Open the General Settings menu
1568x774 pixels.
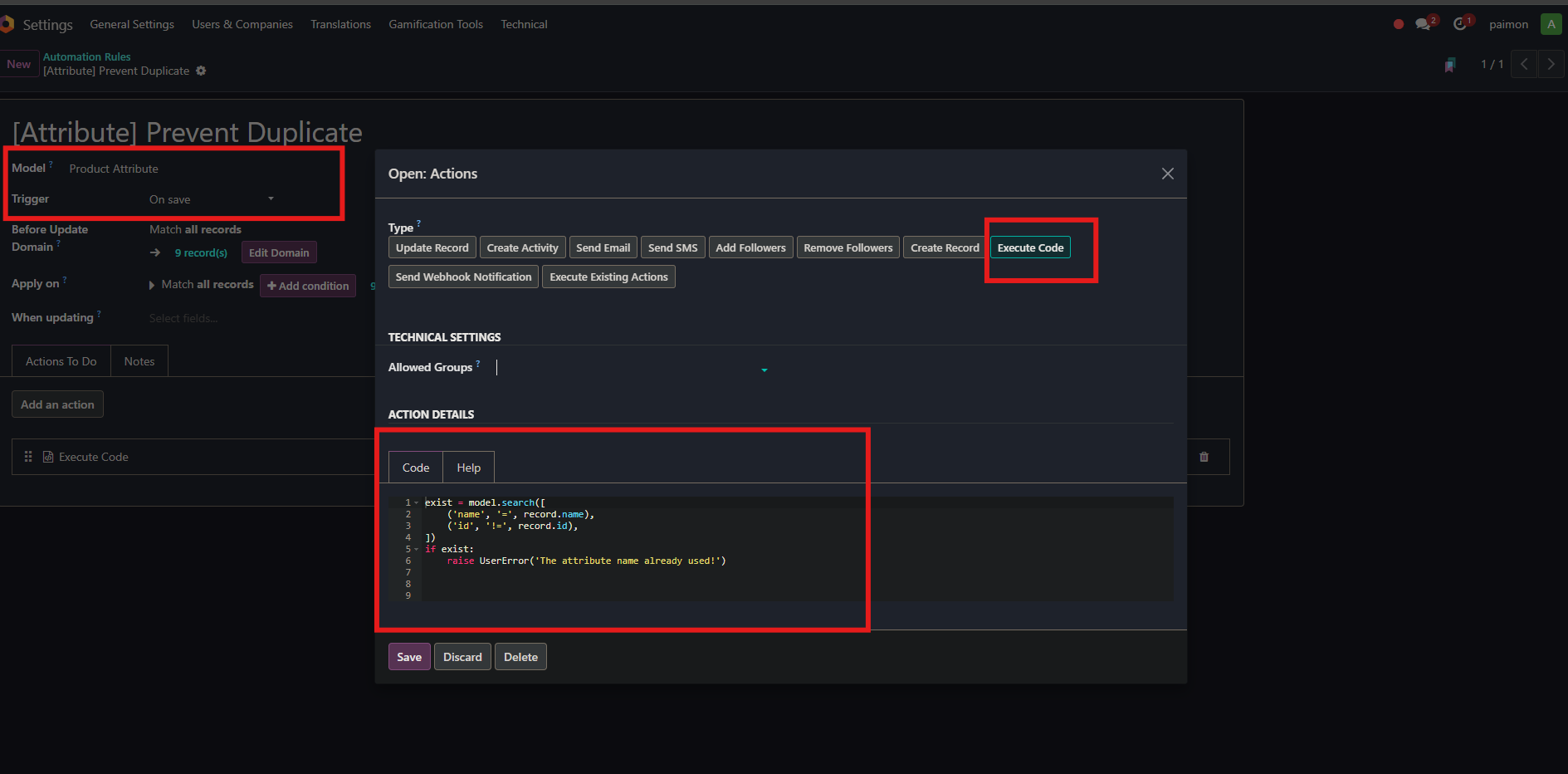pyautogui.click(x=132, y=24)
